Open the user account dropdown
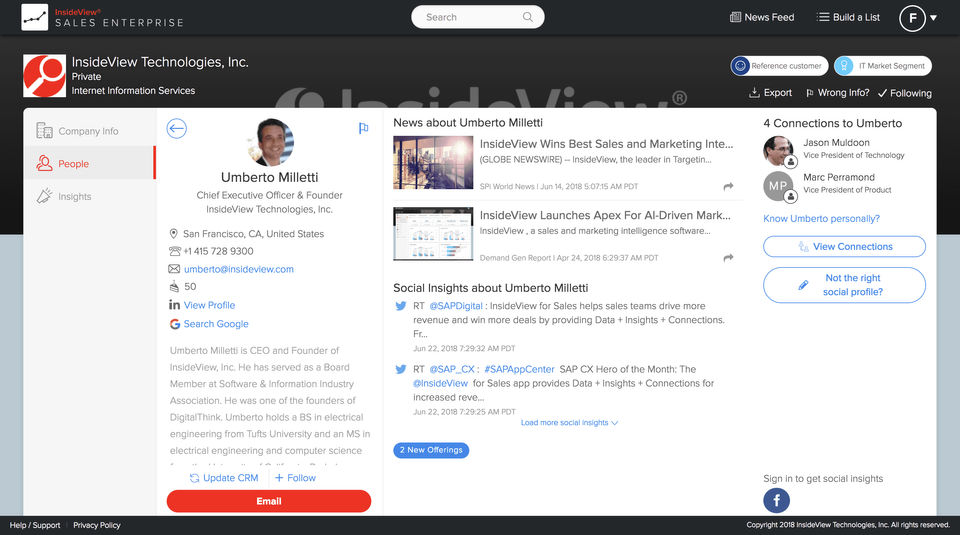This screenshot has width=960, height=535. click(918, 18)
